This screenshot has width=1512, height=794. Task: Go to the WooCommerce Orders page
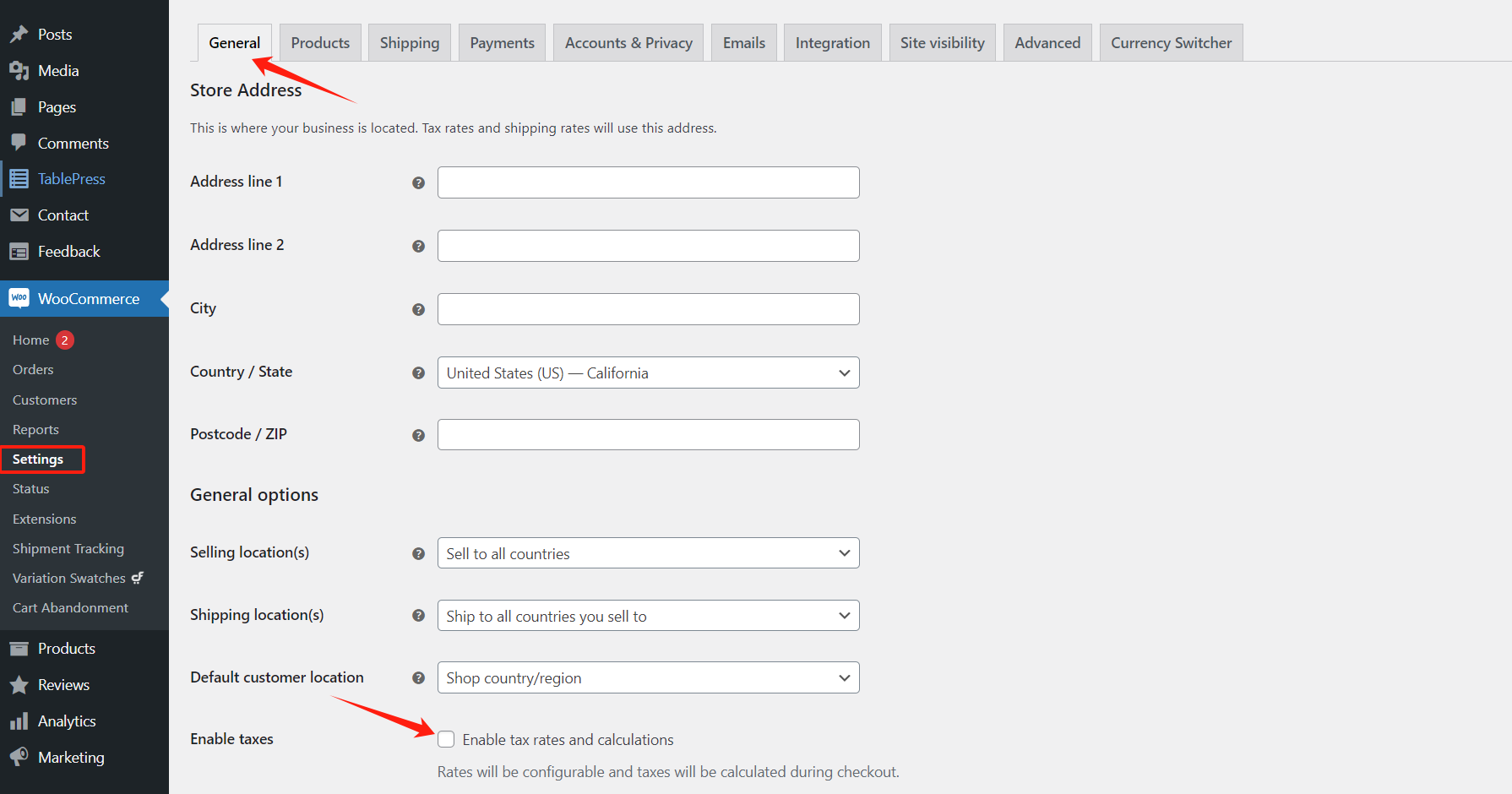(x=33, y=370)
